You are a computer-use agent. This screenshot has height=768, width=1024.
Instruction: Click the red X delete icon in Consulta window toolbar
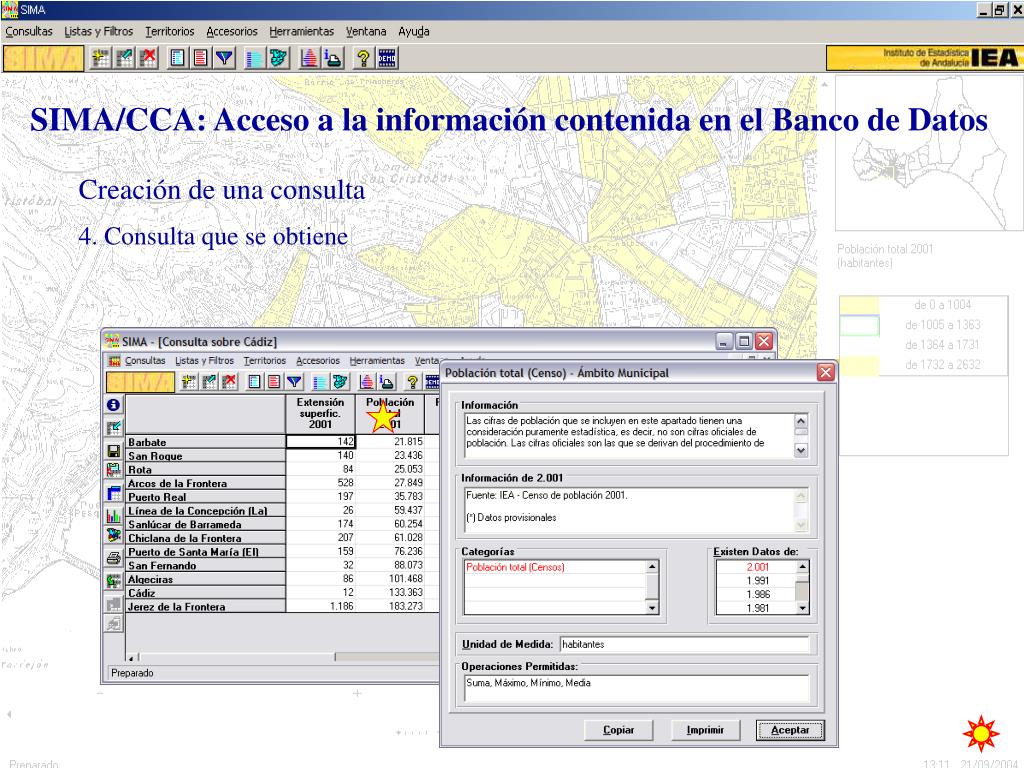click(x=229, y=381)
